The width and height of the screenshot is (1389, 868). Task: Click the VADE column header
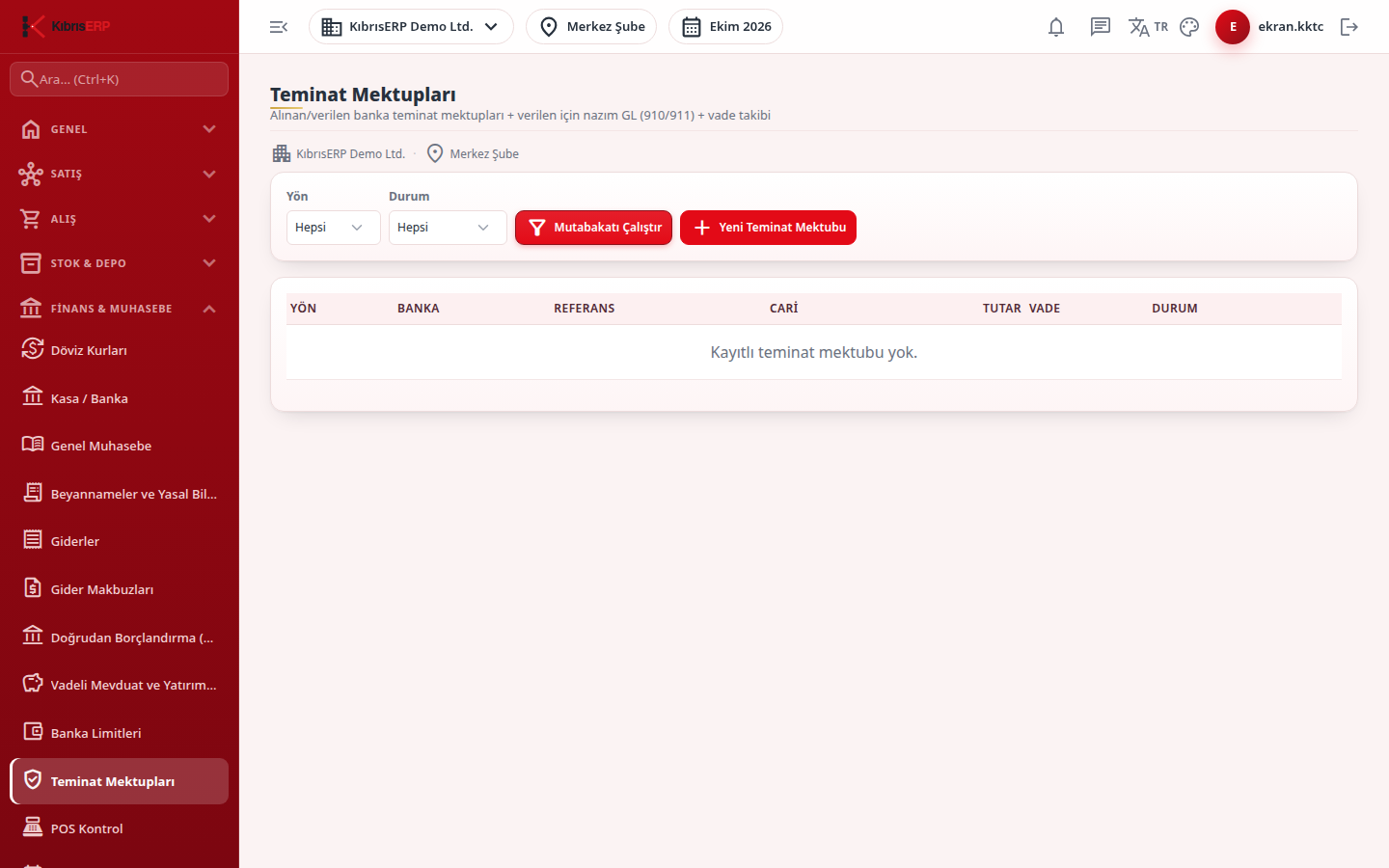coord(1045,309)
